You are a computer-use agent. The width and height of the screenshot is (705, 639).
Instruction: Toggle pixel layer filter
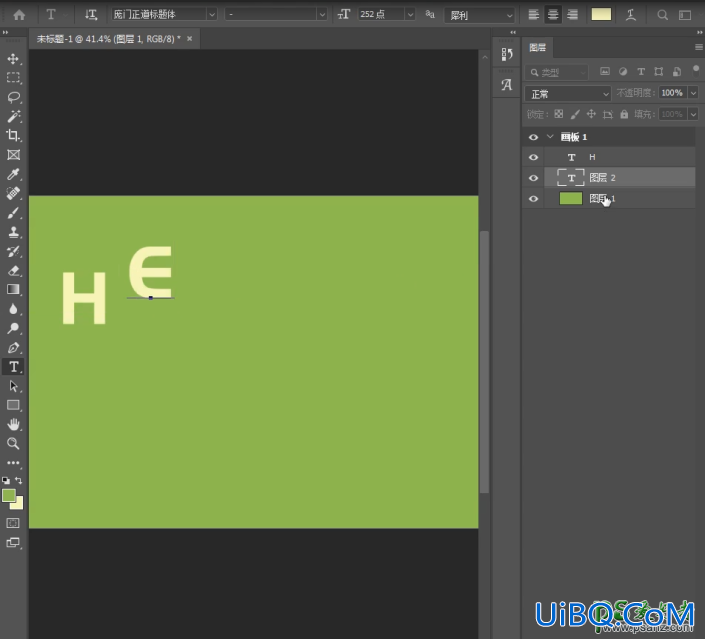tap(605, 71)
